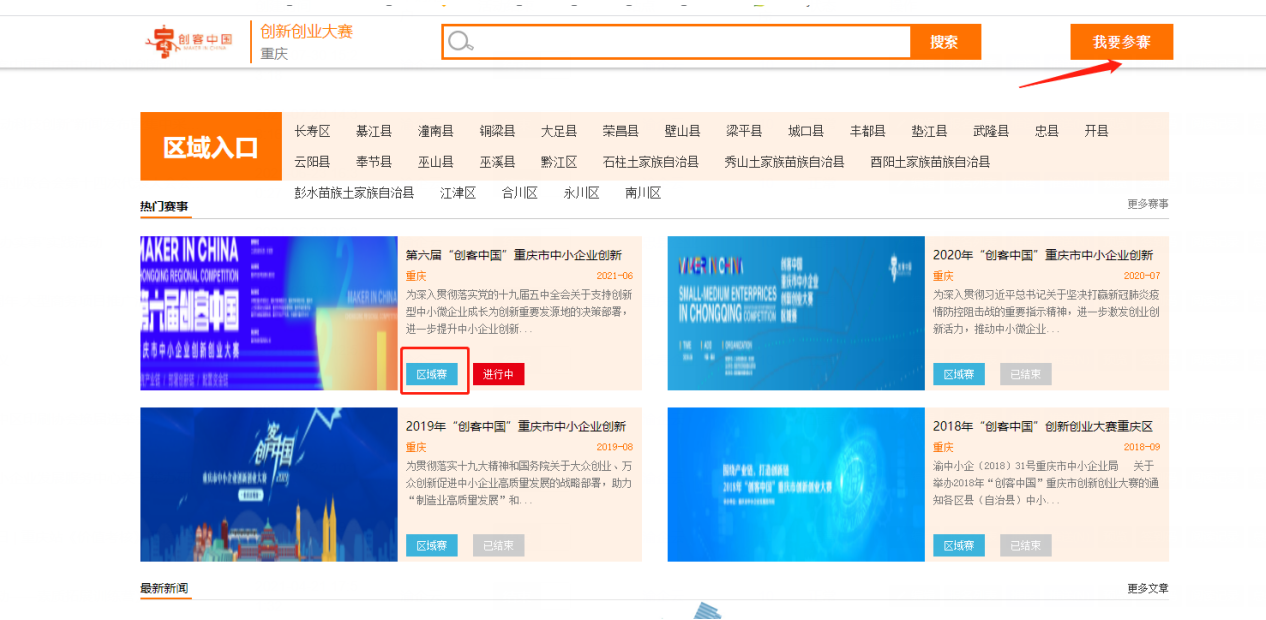Open the 2020年 competition thumbnail
Image resolution: width=1266 pixels, height=620 pixels.
[796, 313]
